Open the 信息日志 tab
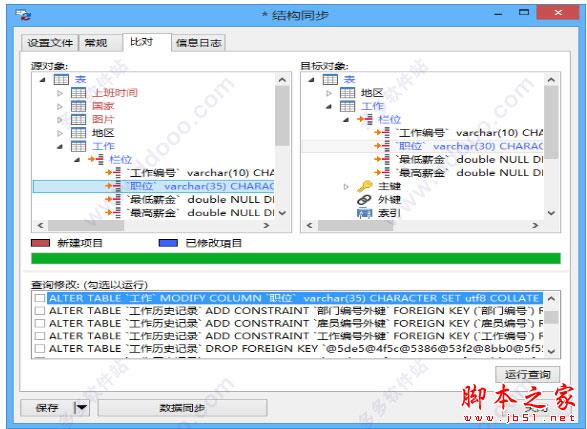The image size is (587, 429). [198, 43]
